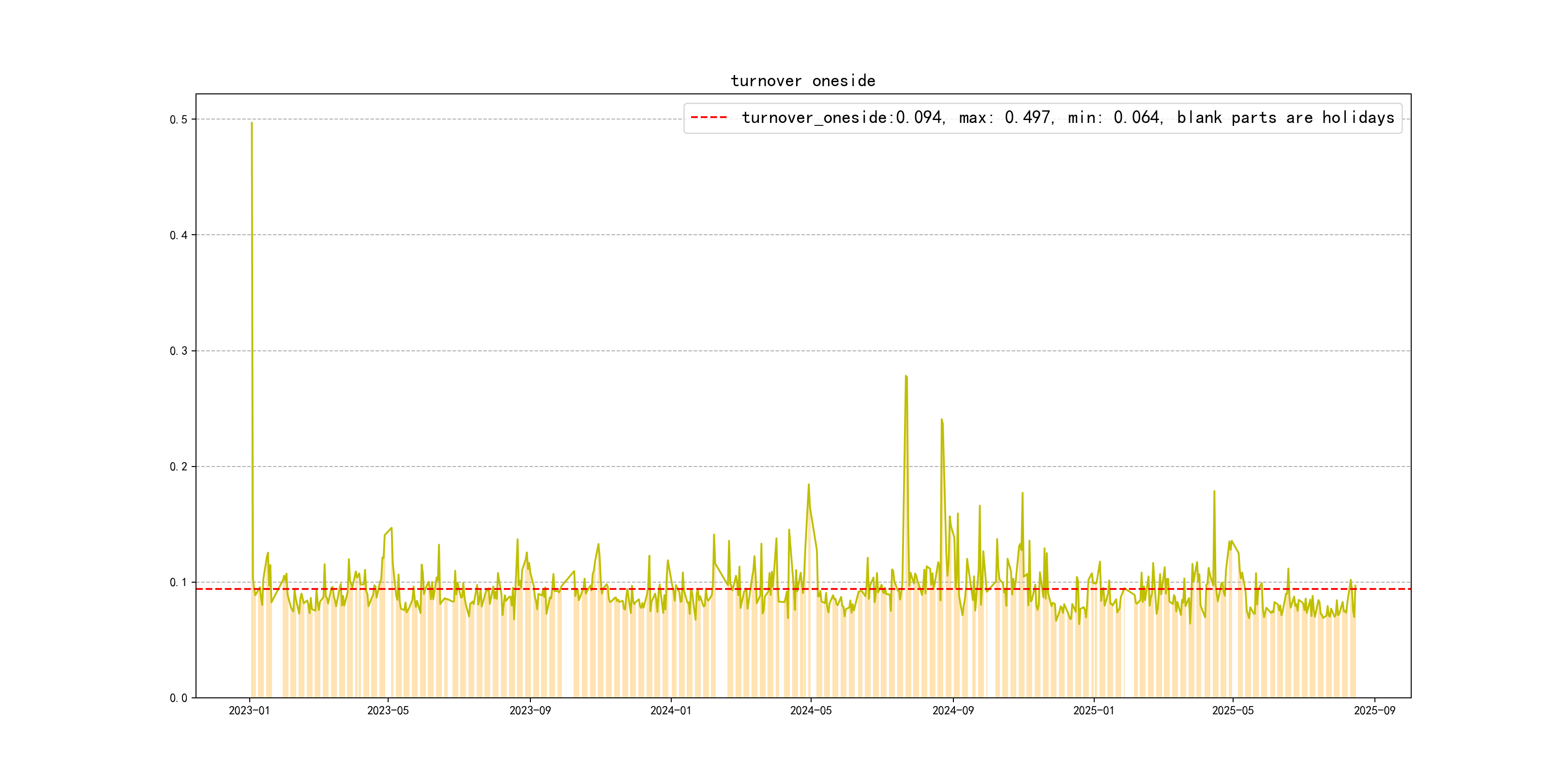Viewport: 1568px width, 784px height.
Task: Click the legend text 'turnover_oneside:0.094'
Action: (x=843, y=118)
